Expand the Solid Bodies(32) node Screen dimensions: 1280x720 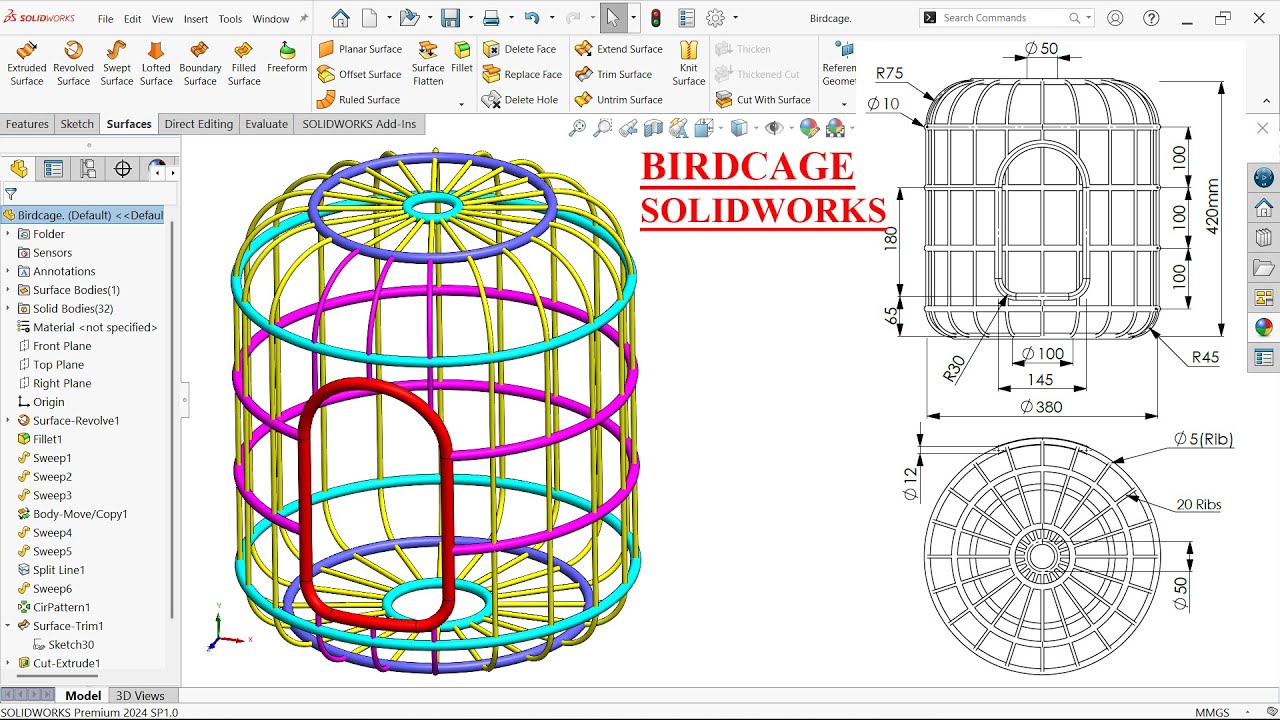click(8, 309)
